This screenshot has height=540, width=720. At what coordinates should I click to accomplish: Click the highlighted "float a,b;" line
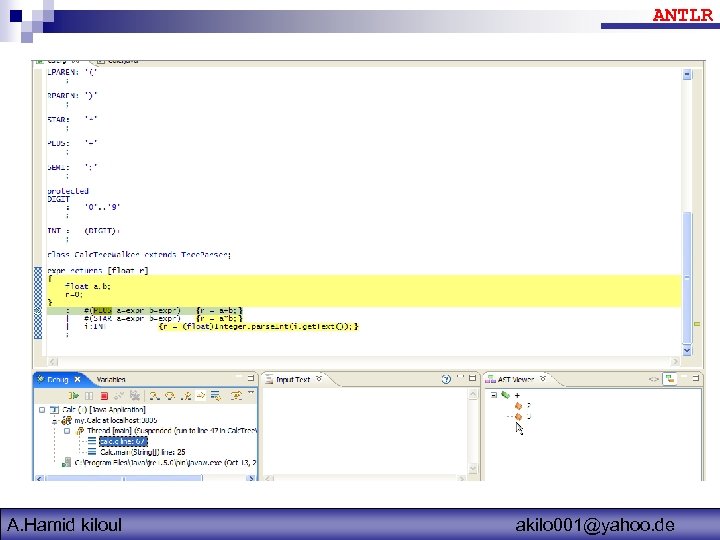click(x=88, y=287)
